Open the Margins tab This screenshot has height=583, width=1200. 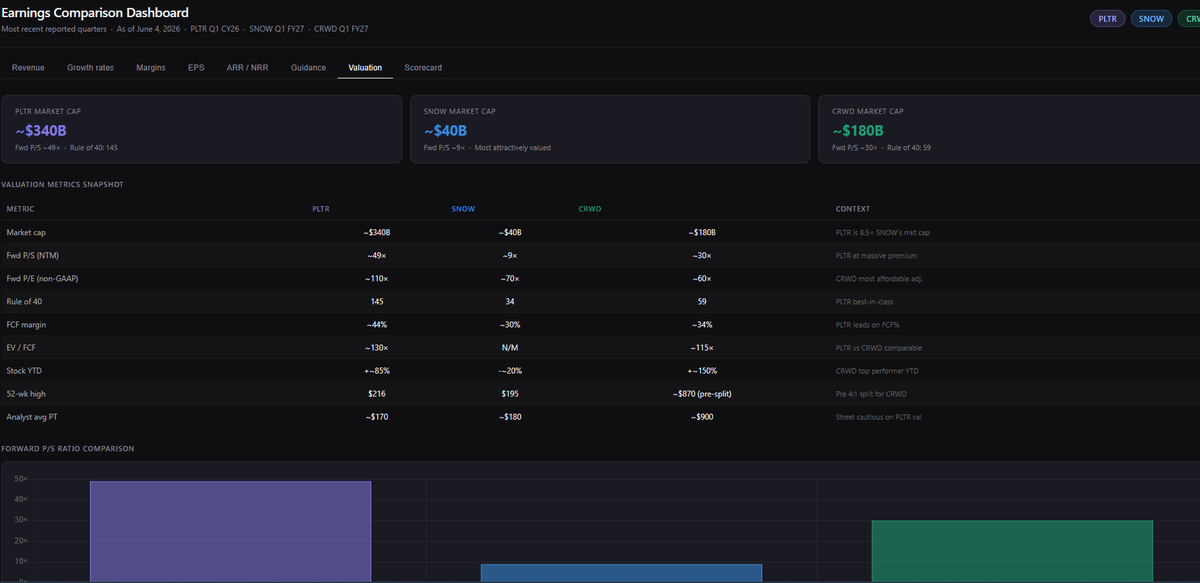click(x=151, y=67)
